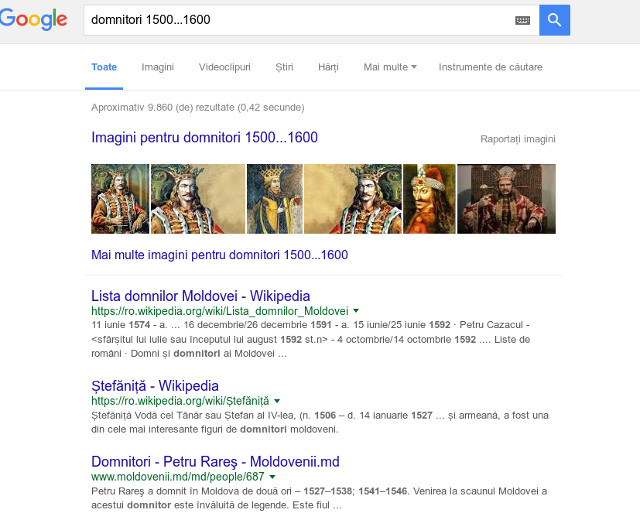Screen dimensions: 640x520
Task: Switch to the Videoclipuri tab
Action: (224, 67)
